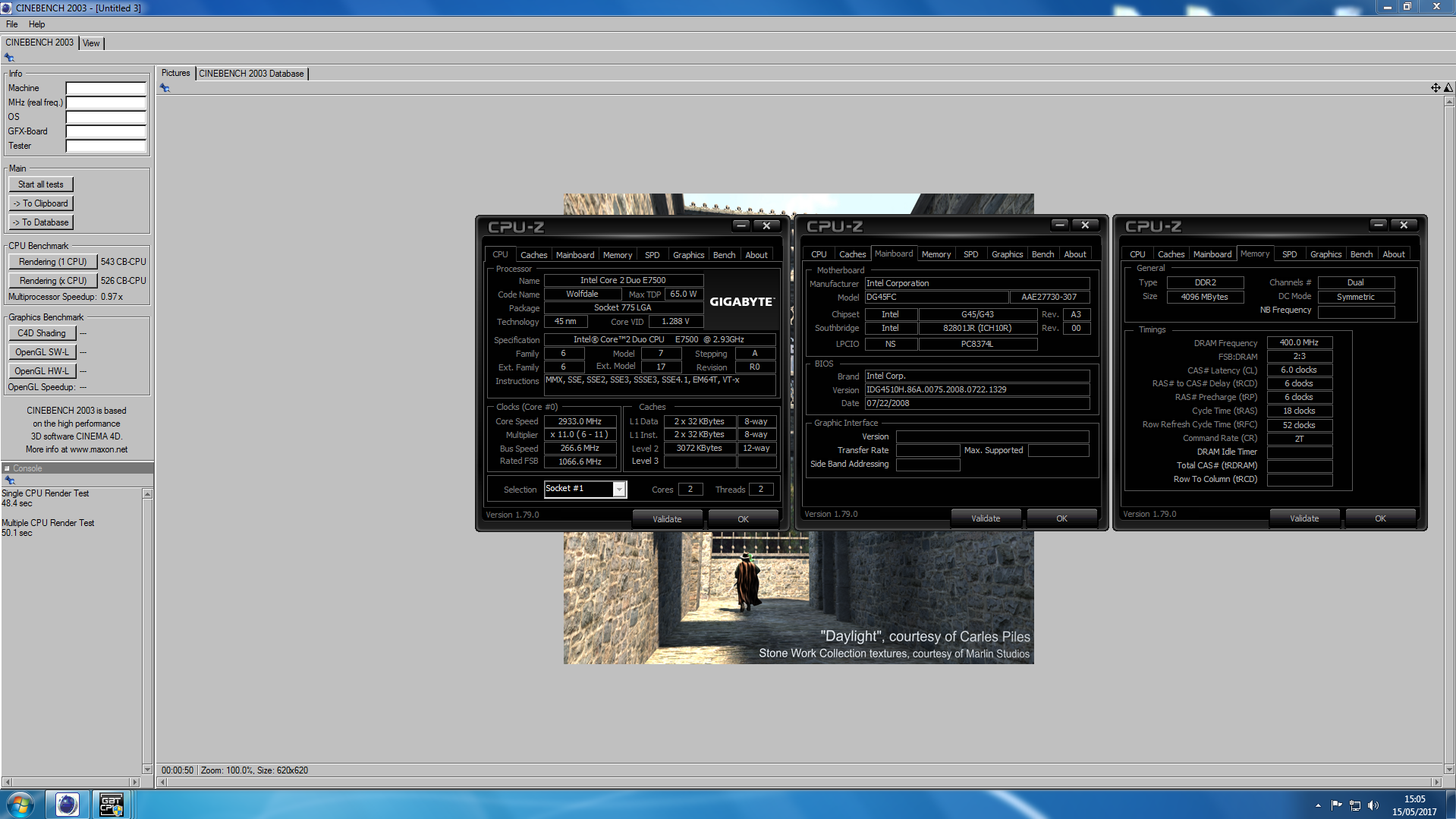Click the pin icon under CINEBENCH 2003 tab
This screenshot has width=1456, height=819.
[9, 58]
